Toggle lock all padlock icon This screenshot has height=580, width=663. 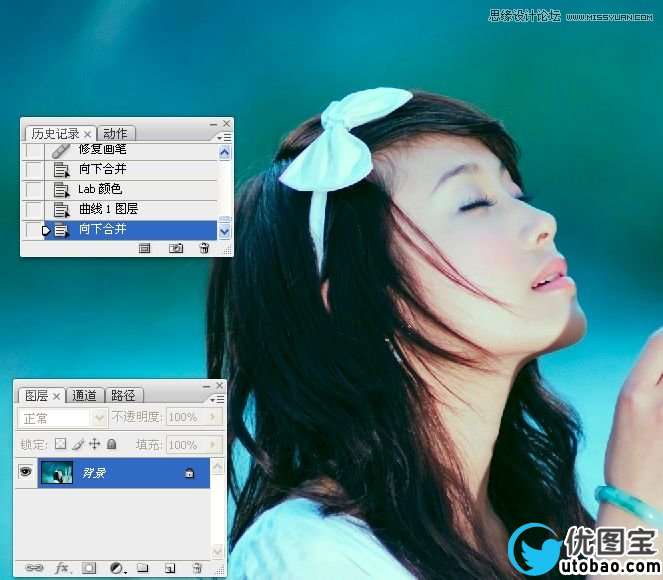point(111,443)
